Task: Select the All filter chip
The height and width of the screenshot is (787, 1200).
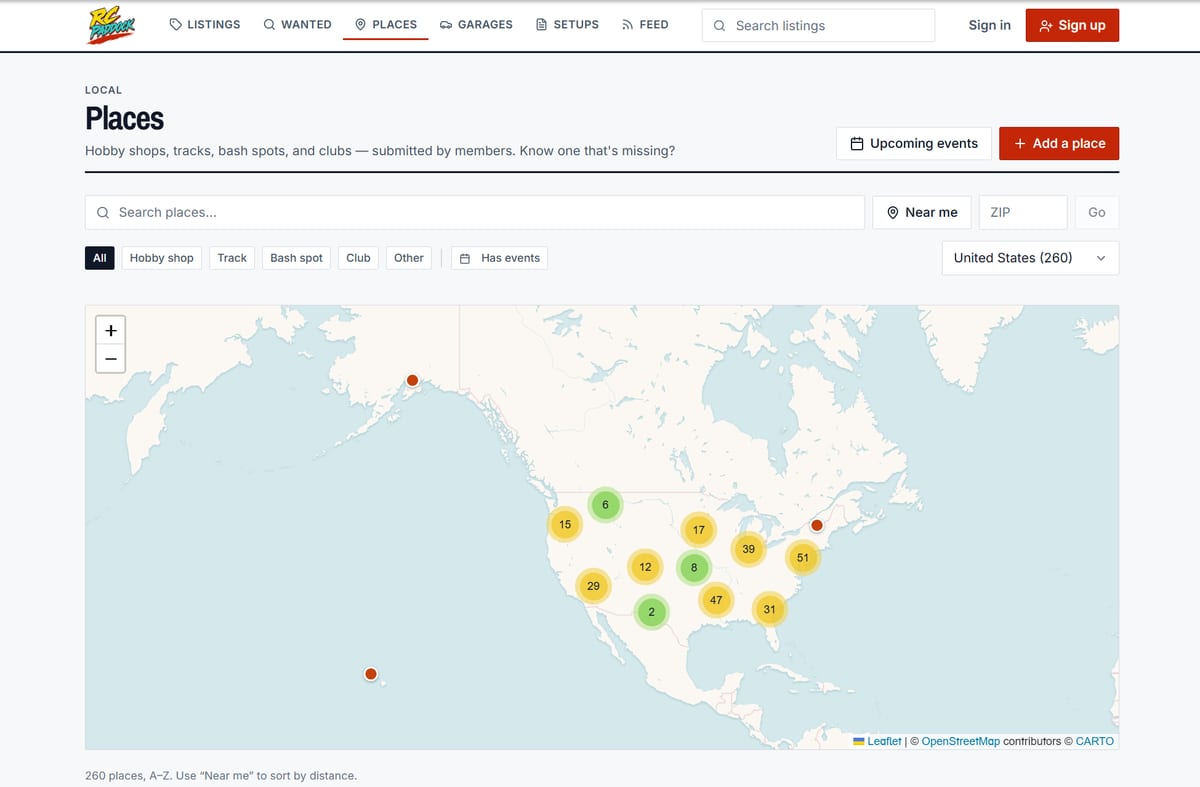Action: tap(100, 258)
